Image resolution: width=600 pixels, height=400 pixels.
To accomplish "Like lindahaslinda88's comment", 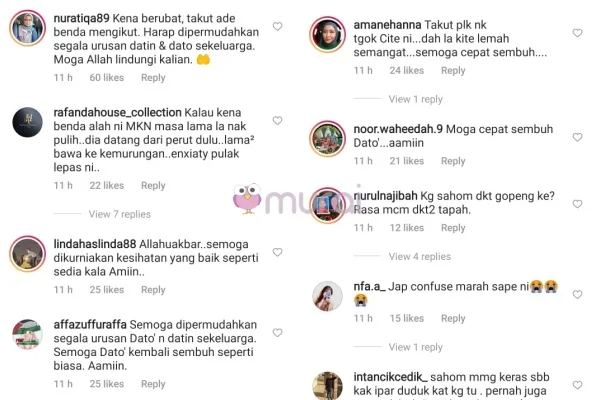I will pos(277,252).
